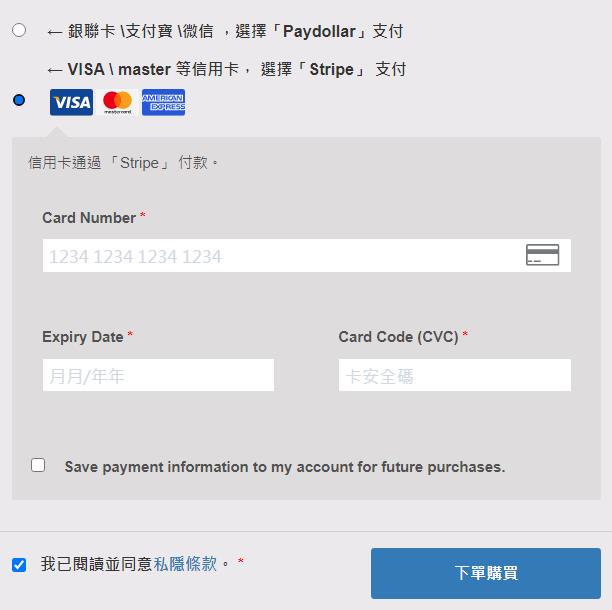Click the card icon inside Card Number field

pyautogui.click(x=543, y=255)
